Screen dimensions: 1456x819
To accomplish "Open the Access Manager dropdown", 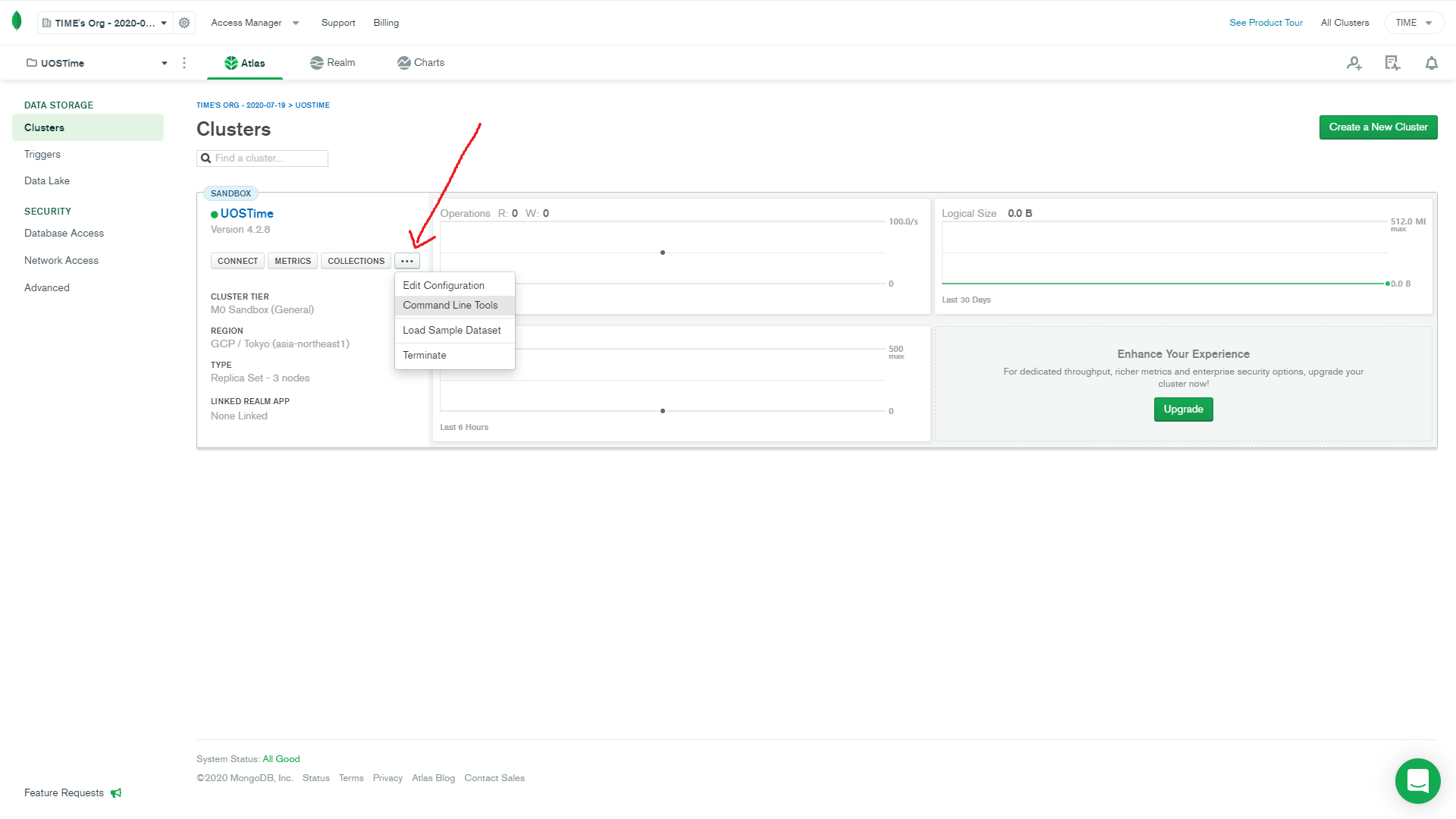I will pos(255,23).
